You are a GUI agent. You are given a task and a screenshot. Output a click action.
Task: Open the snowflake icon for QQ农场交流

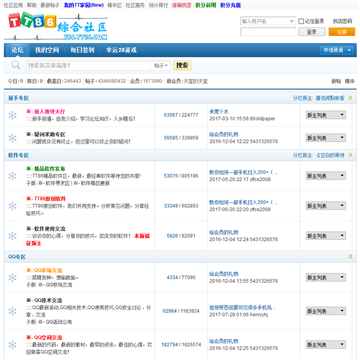12,278
